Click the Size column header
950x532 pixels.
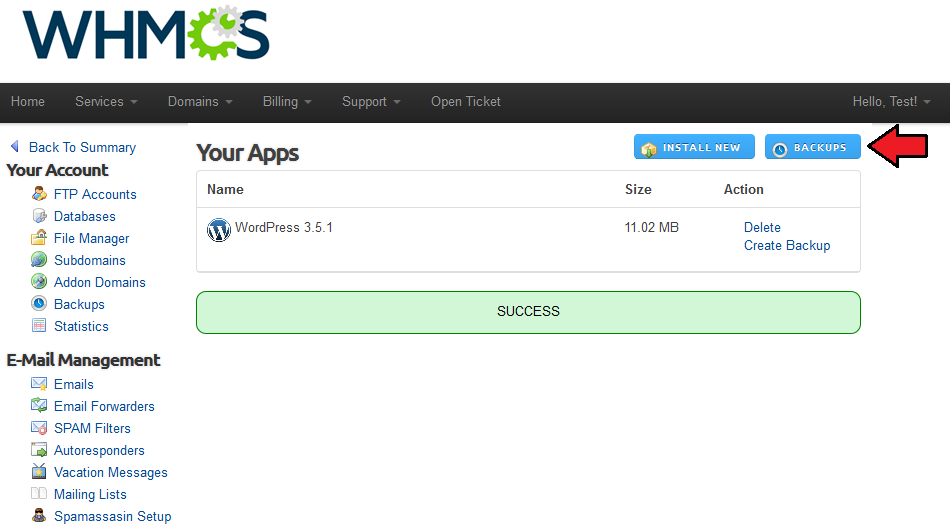point(638,190)
